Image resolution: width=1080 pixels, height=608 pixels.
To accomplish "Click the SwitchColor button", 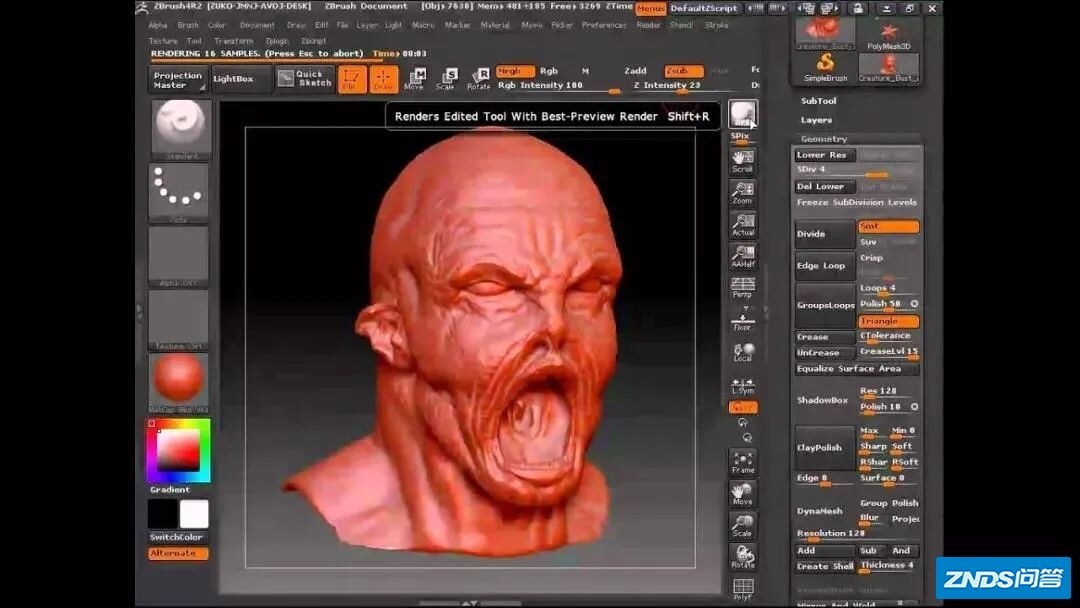I will point(176,537).
